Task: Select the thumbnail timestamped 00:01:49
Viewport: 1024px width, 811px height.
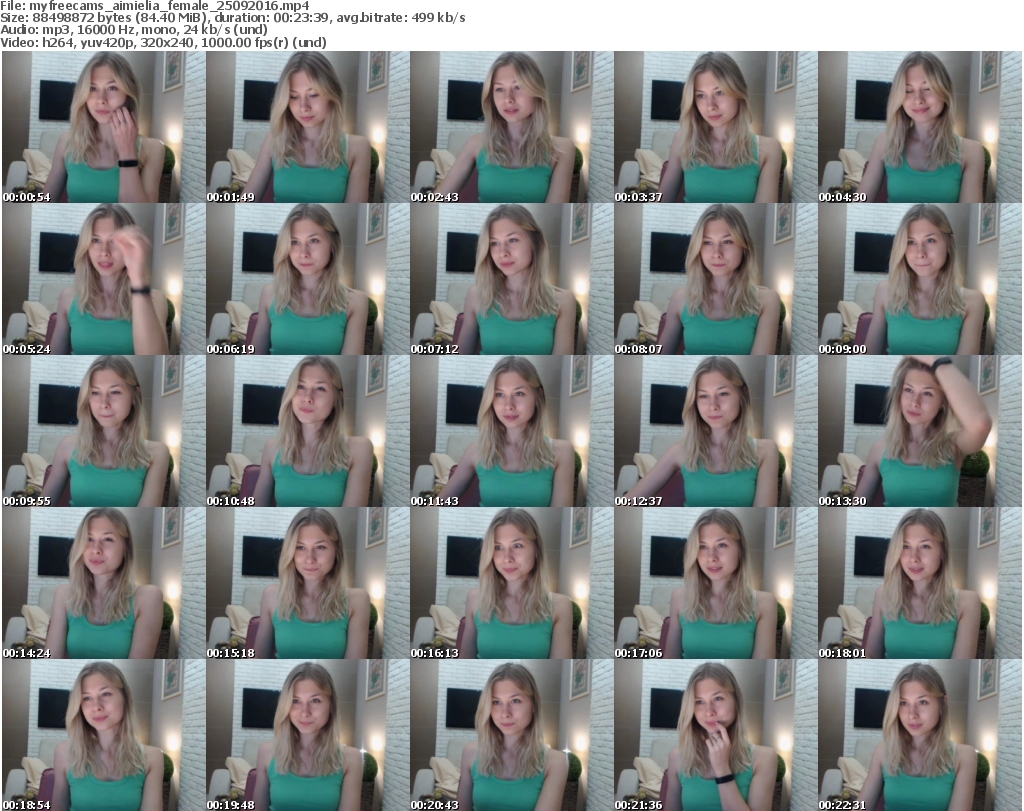Action: pos(308,127)
